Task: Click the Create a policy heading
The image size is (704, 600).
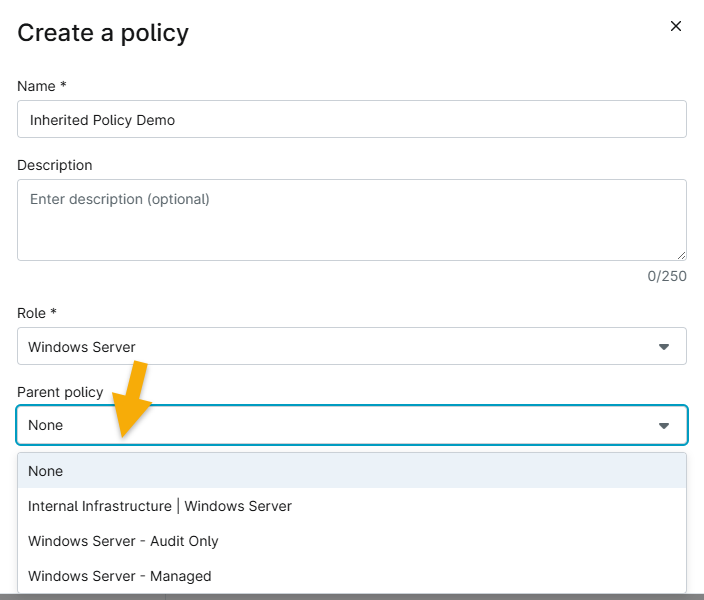Action: [x=103, y=33]
